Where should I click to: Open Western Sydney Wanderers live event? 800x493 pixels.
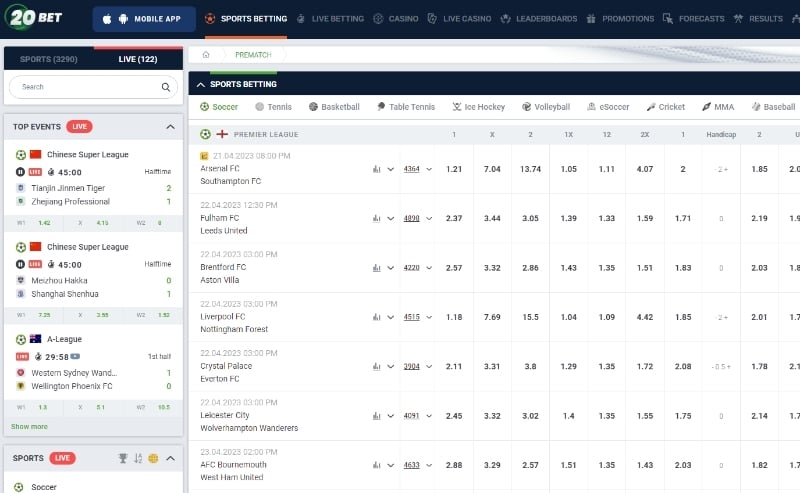74,373
